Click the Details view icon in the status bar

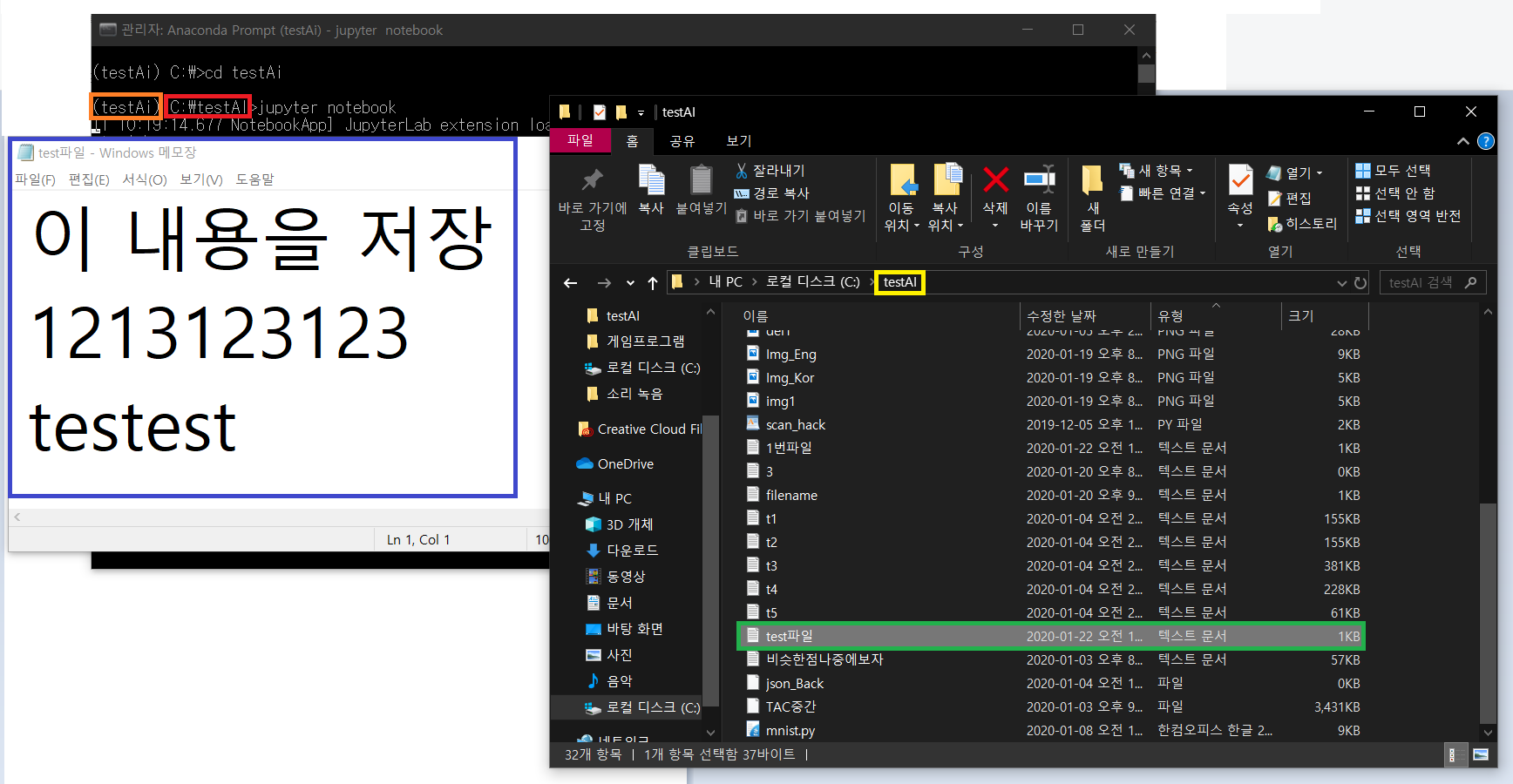click(1452, 755)
